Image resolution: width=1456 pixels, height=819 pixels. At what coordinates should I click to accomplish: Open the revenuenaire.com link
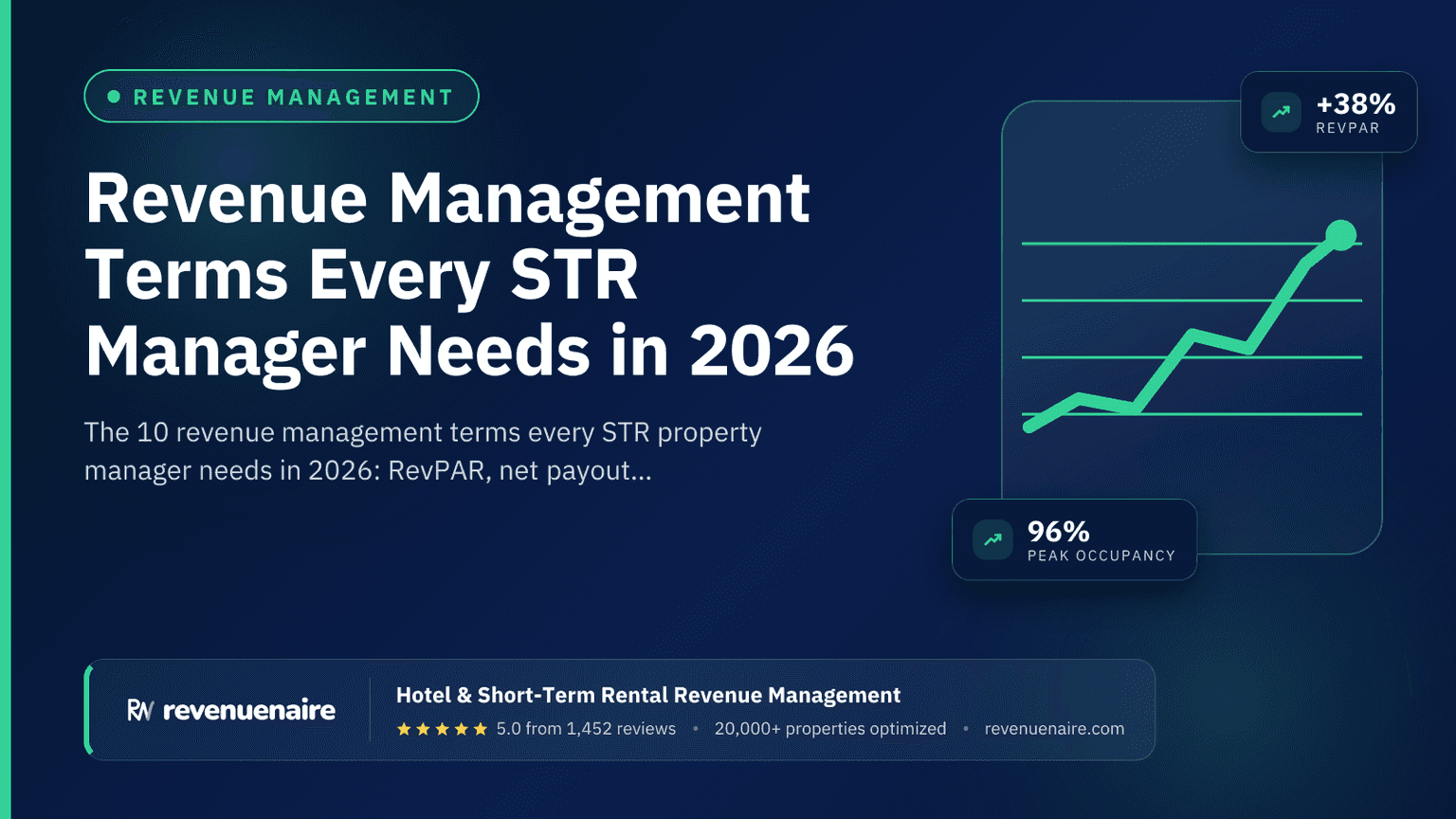tap(1054, 729)
